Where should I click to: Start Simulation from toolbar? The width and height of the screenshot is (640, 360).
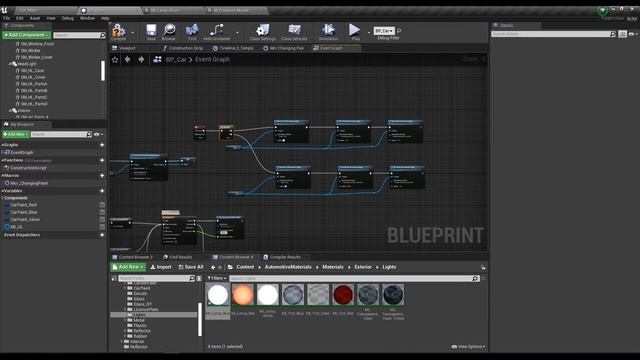(328, 31)
